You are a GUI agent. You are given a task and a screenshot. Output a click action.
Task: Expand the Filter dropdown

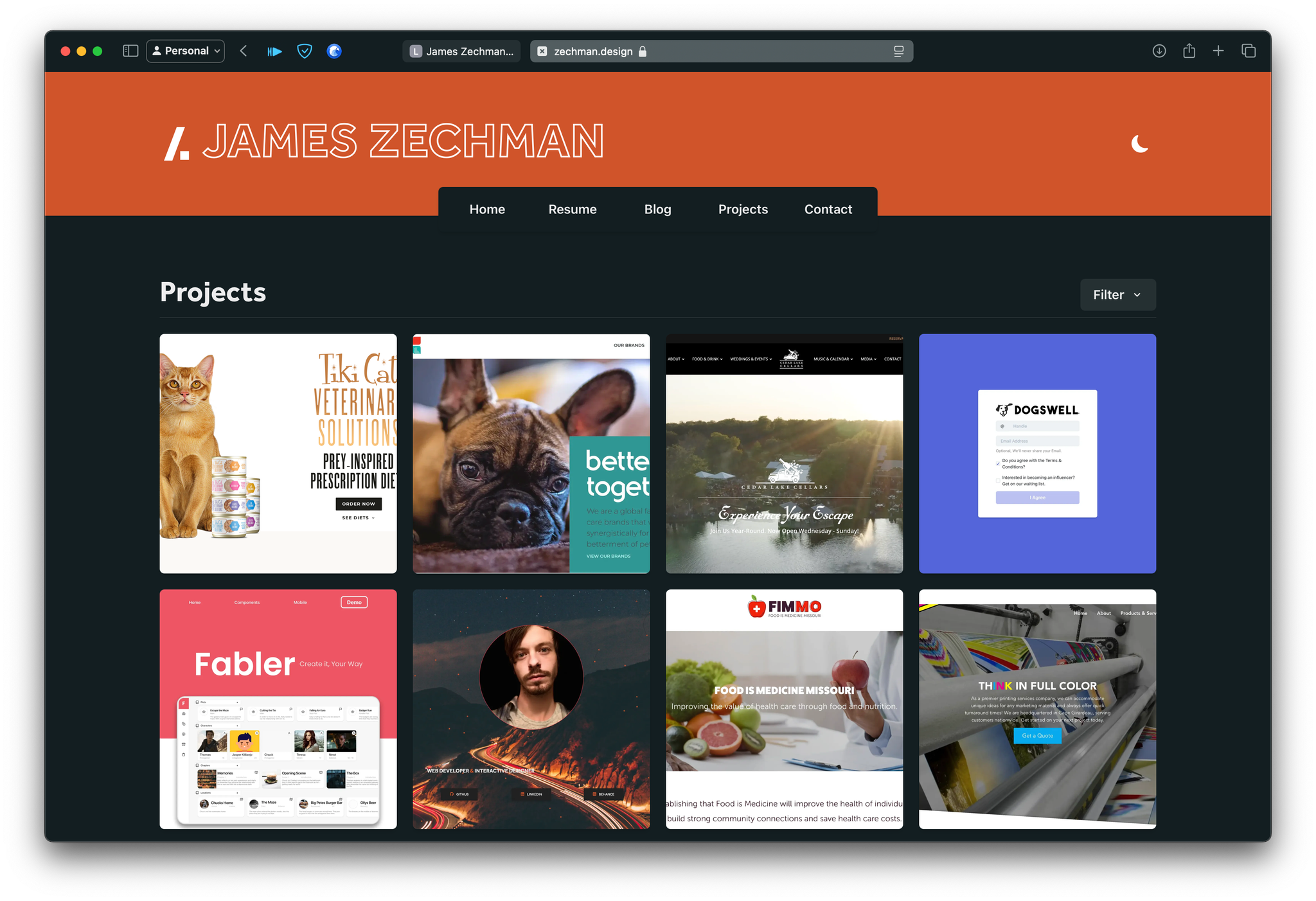point(1117,295)
